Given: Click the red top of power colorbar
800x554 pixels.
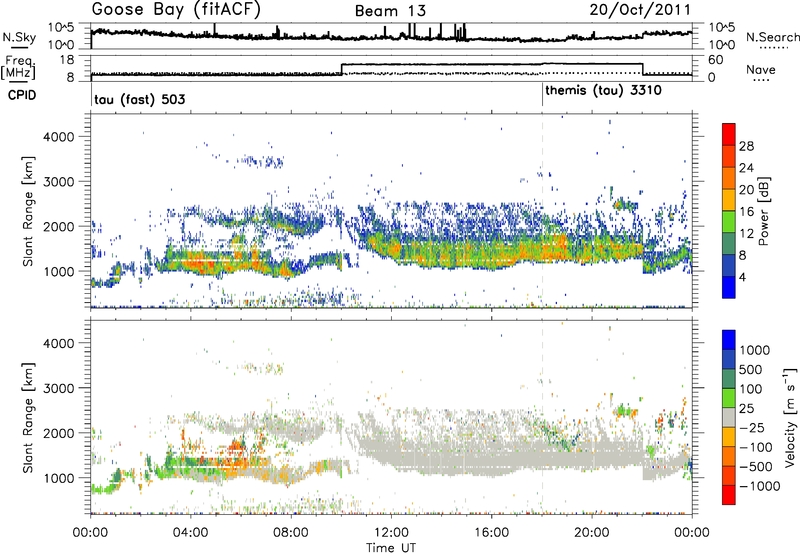Looking at the screenshot, I should pyautogui.click(x=729, y=134).
